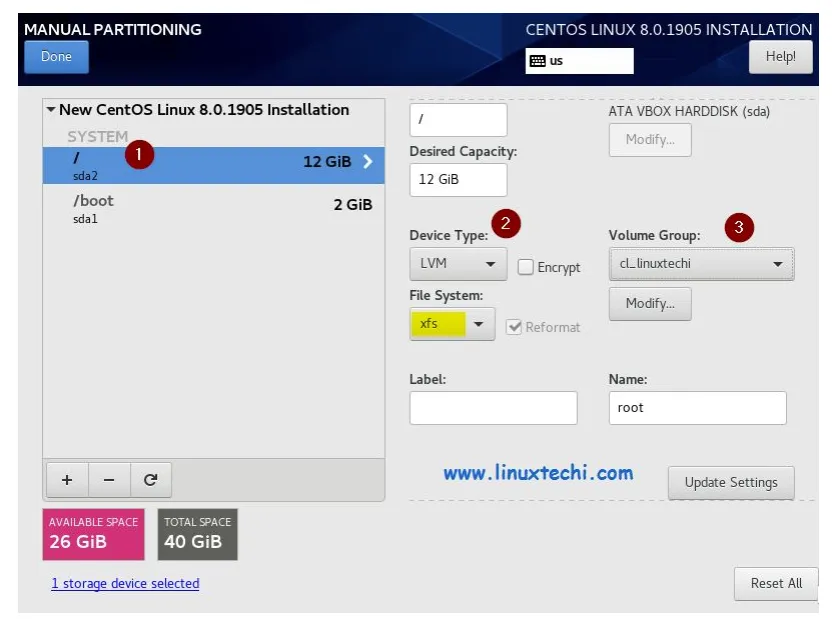Click the TOTAL SPACE 40 GiB box
The image size is (832, 619).
(x=197, y=534)
